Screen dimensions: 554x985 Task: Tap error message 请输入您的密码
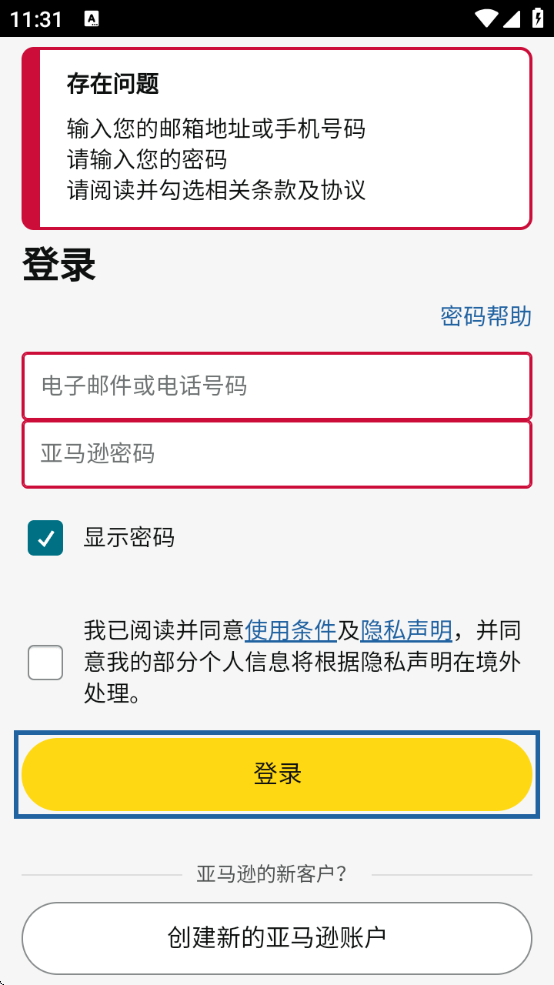(x=147, y=159)
